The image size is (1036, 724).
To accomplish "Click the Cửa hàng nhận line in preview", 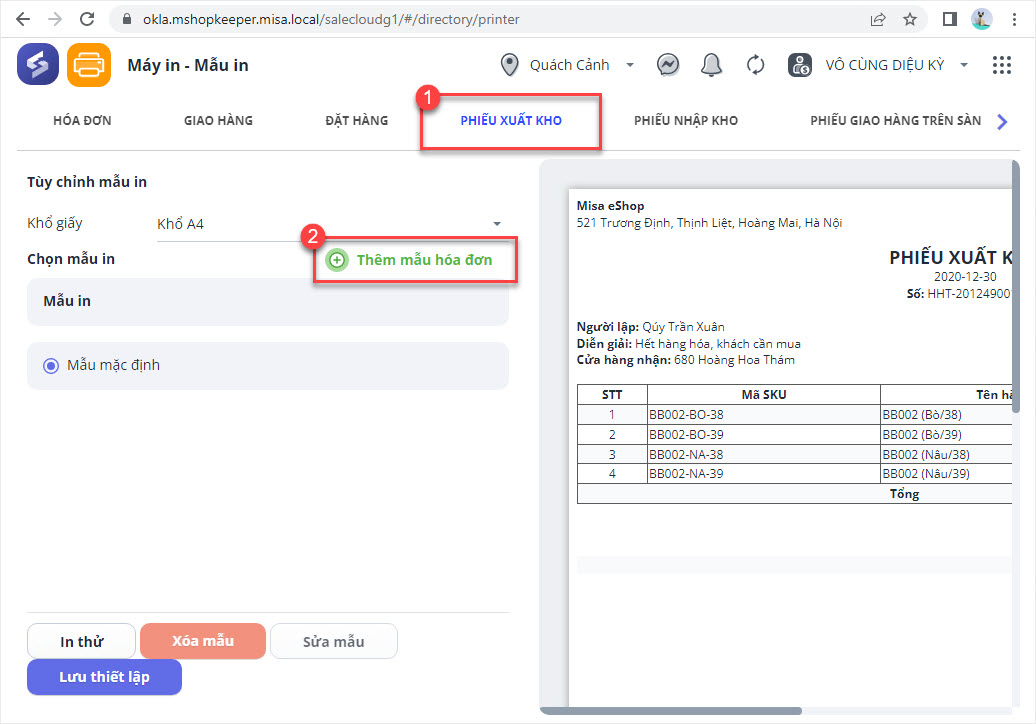I will coord(686,359).
